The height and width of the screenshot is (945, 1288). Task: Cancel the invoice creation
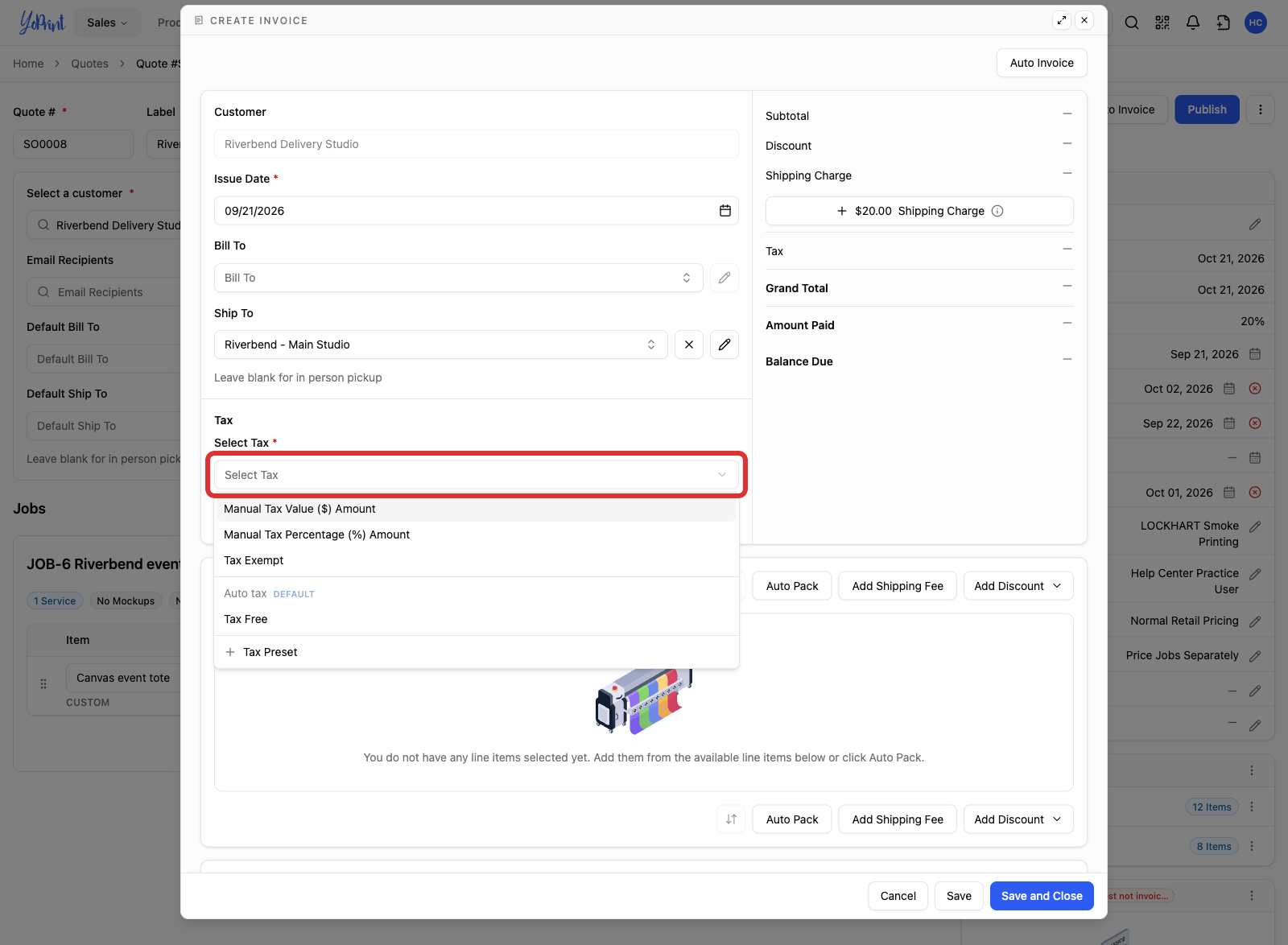(x=898, y=896)
